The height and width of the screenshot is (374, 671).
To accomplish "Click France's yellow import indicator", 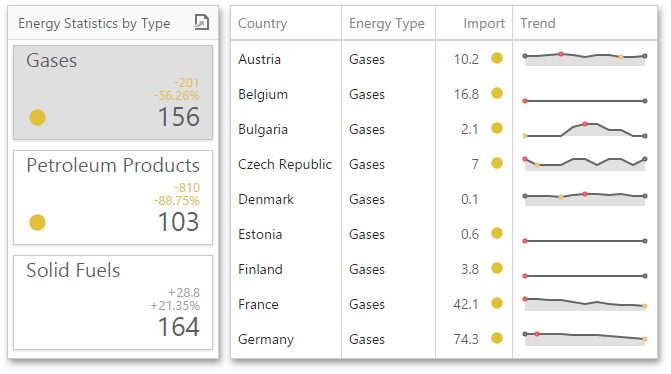I will 497,303.
